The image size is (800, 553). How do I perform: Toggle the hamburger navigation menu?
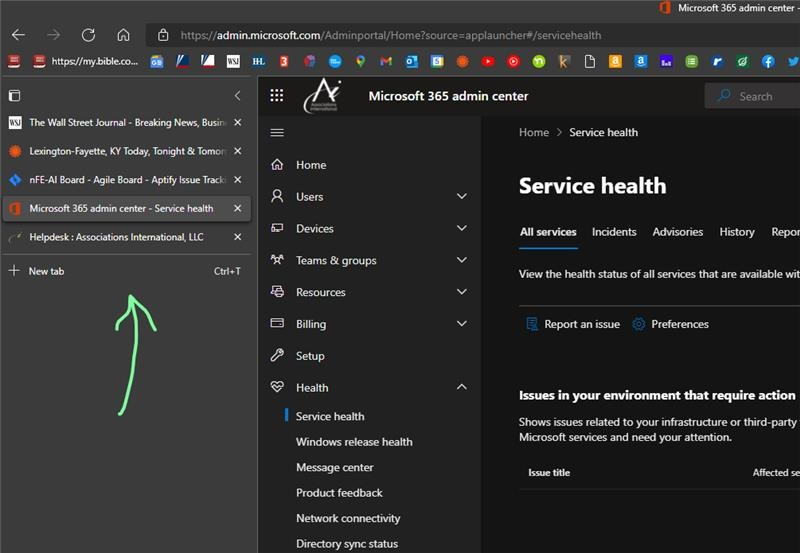click(277, 133)
